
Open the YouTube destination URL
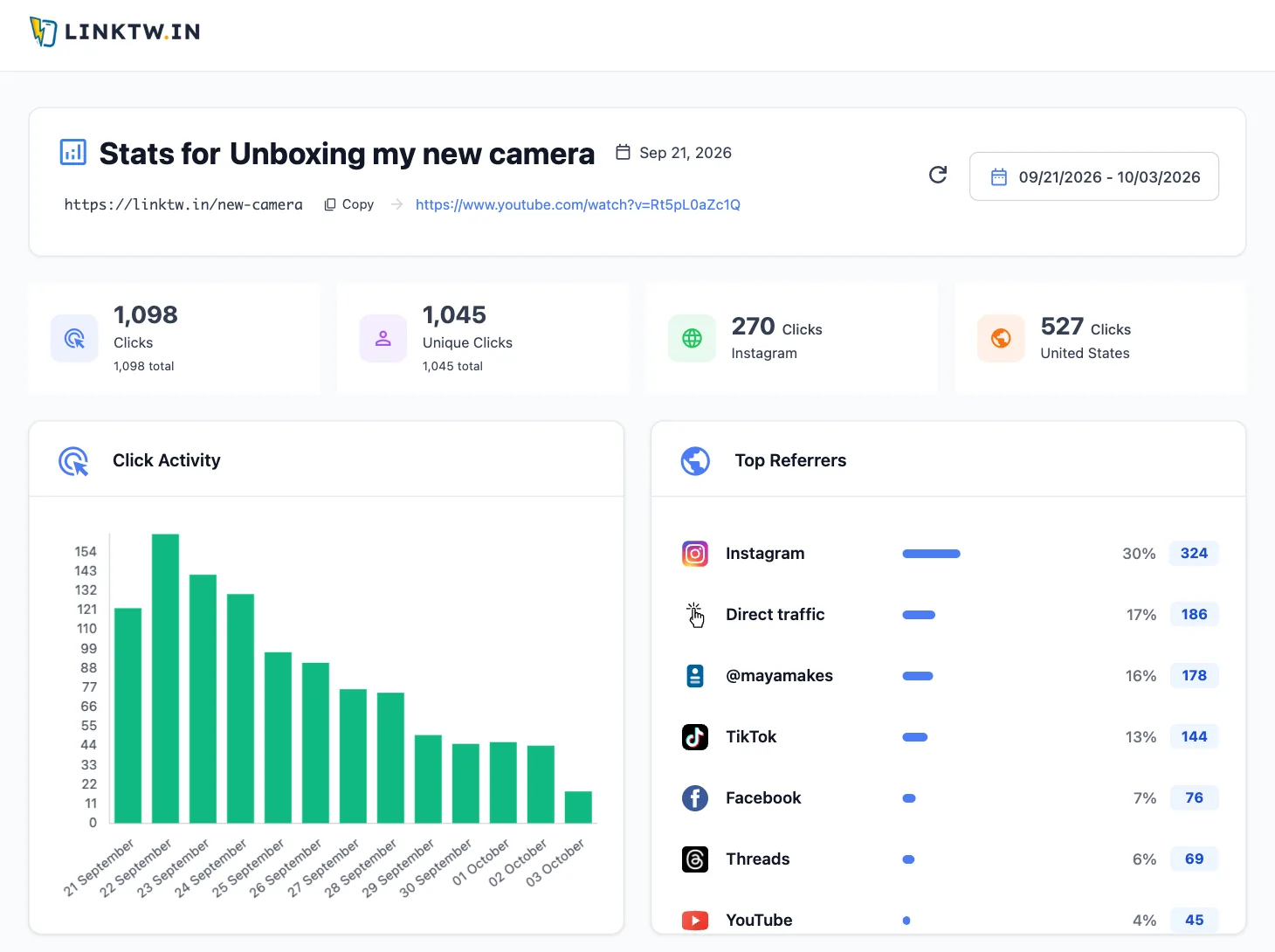pos(578,204)
